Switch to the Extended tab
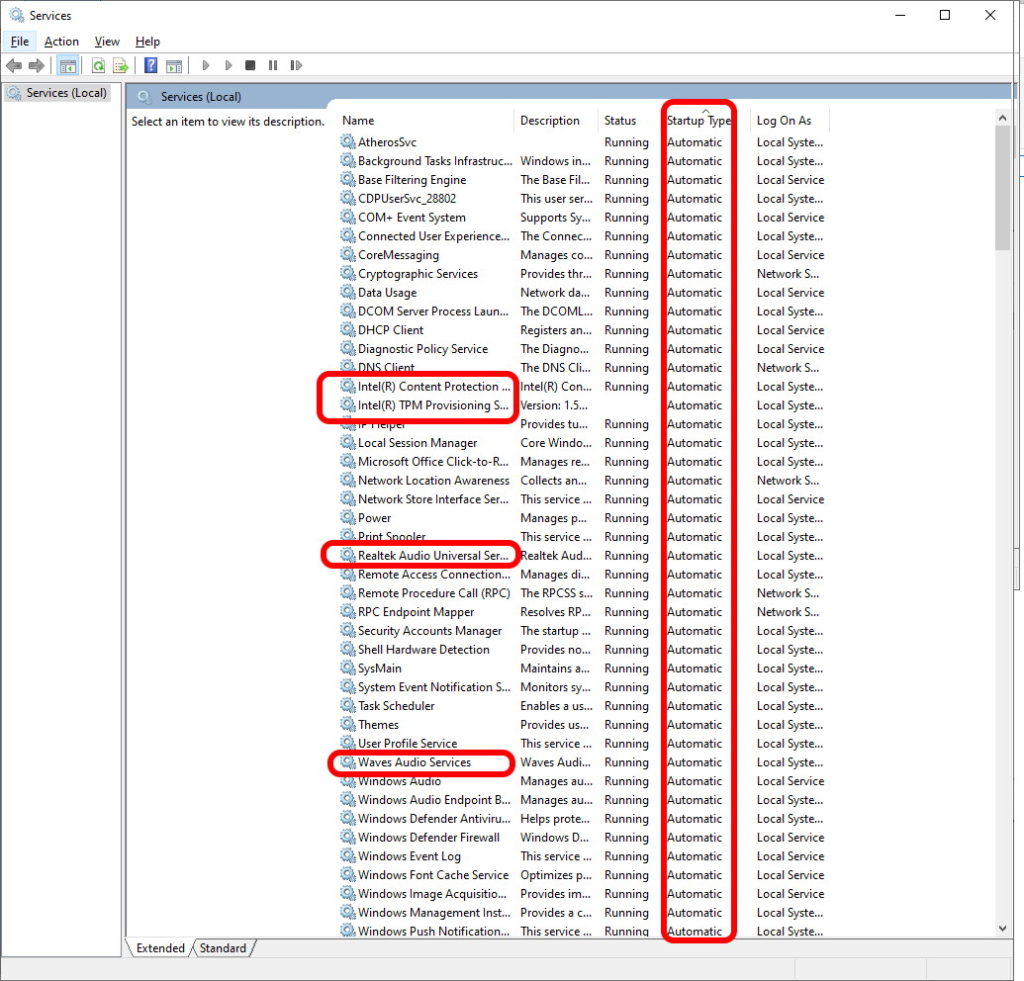Image resolution: width=1024 pixels, height=981 pixels. [159, 948]
